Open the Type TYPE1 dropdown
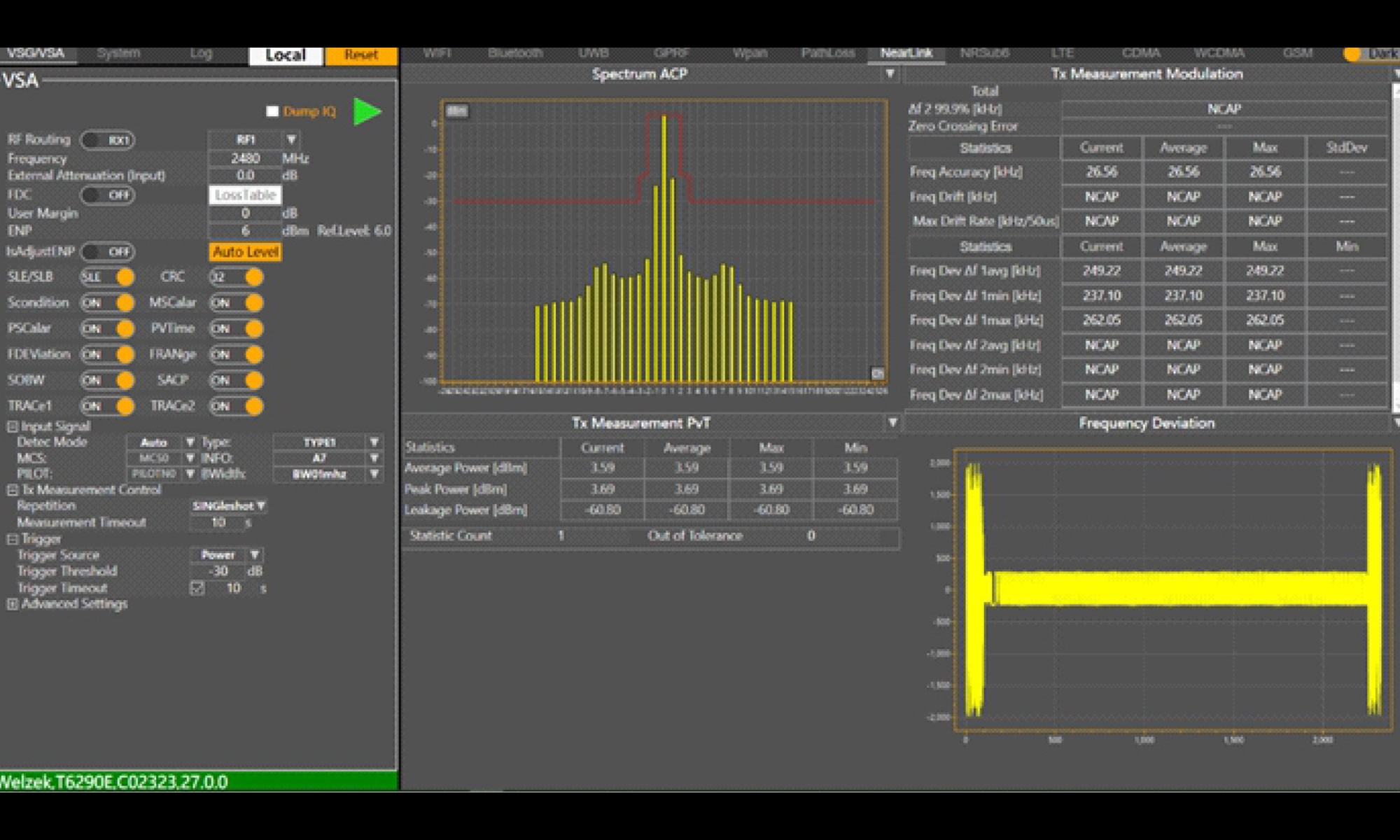1400x840 pixels. point(328,442)
